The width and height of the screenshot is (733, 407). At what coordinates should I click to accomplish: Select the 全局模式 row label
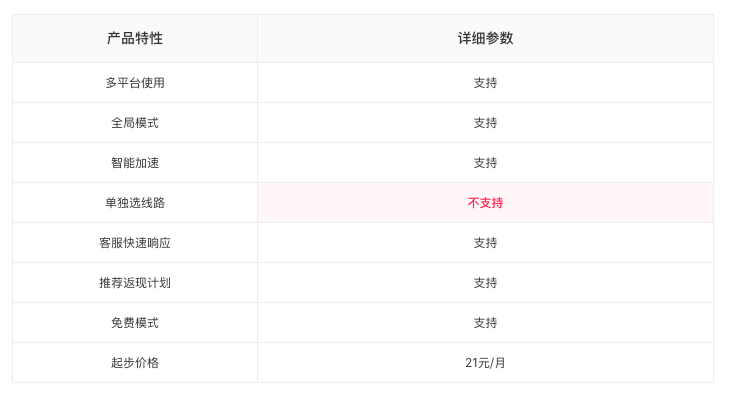pos(135,123)
